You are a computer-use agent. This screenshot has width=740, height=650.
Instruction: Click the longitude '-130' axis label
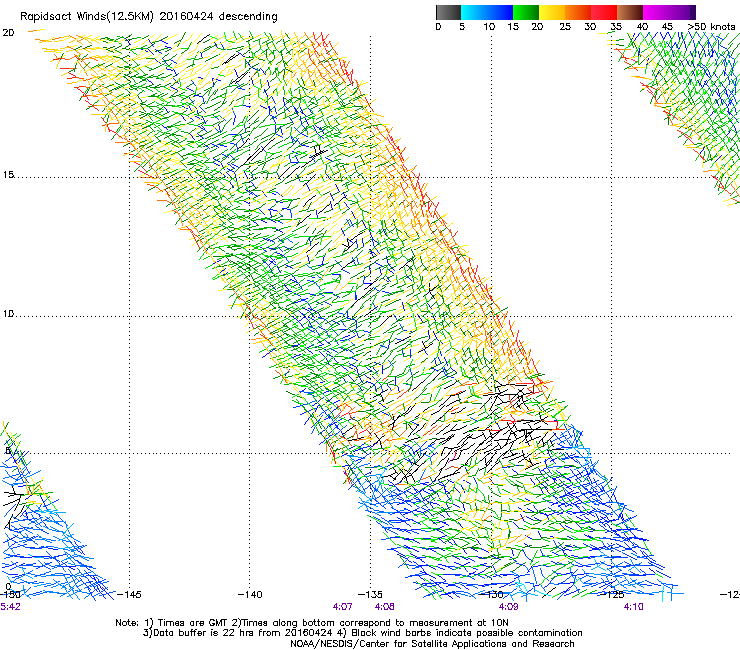pos(492,594)
